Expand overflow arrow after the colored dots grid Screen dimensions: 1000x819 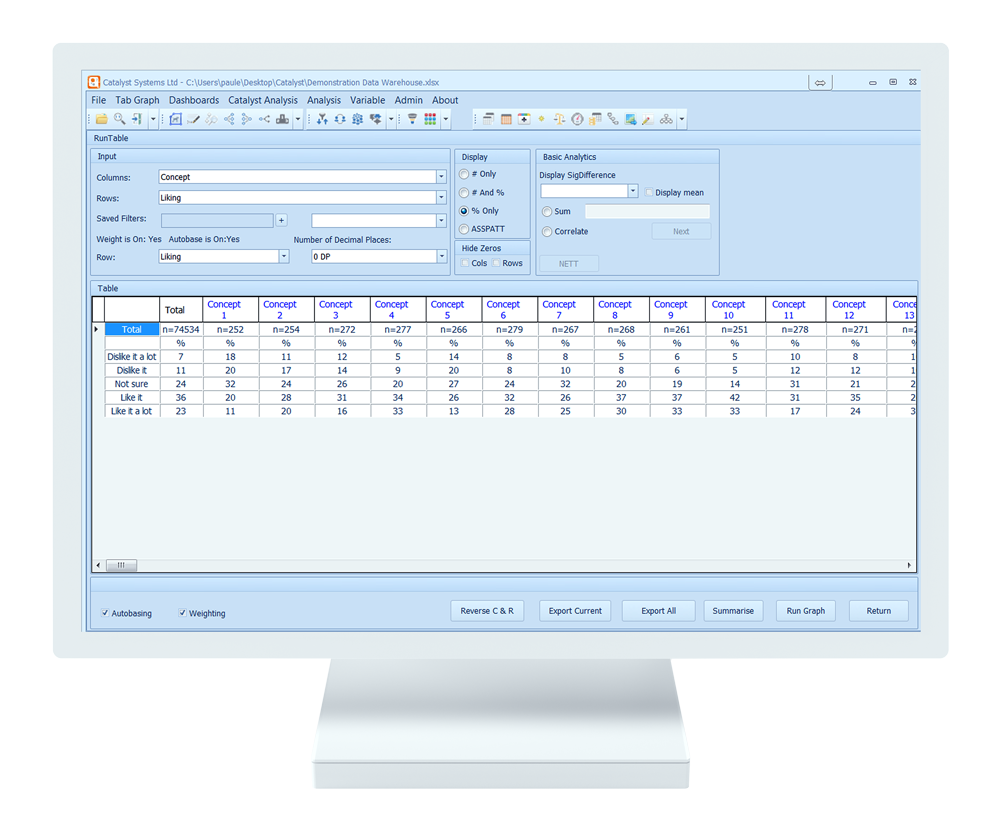click(446, 119)
